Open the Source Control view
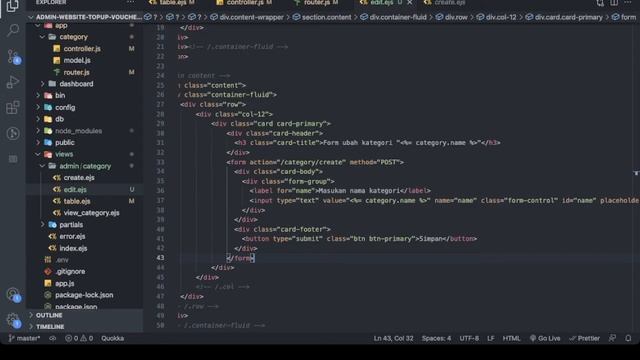This screenshot has width=640, height=360. click(13, 56)
